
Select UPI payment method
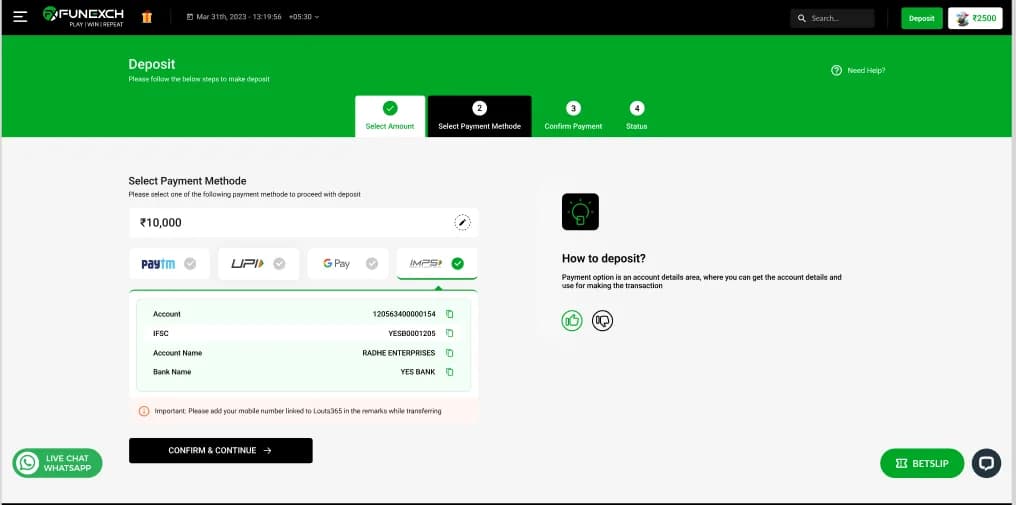[258, 264]
